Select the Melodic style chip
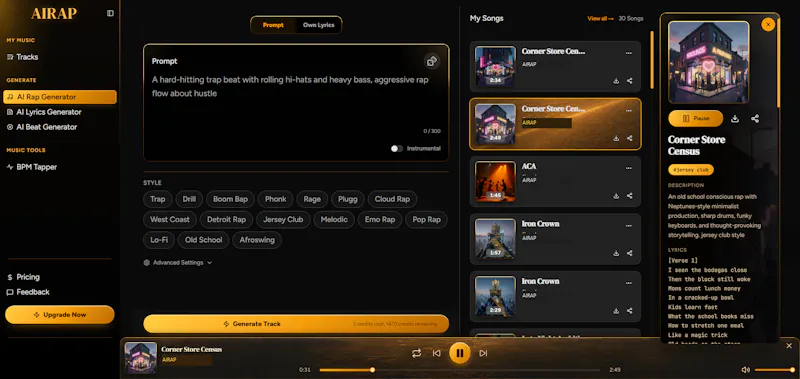Viewport: 800px width, 379px height. click(x=334, y=219)
